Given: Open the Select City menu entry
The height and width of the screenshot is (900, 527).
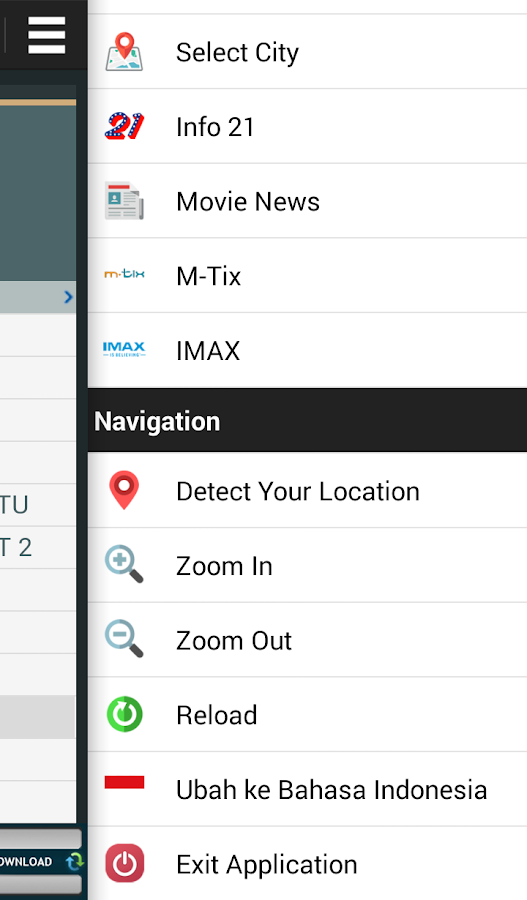Looking at the screenshot, I should 307,52.
